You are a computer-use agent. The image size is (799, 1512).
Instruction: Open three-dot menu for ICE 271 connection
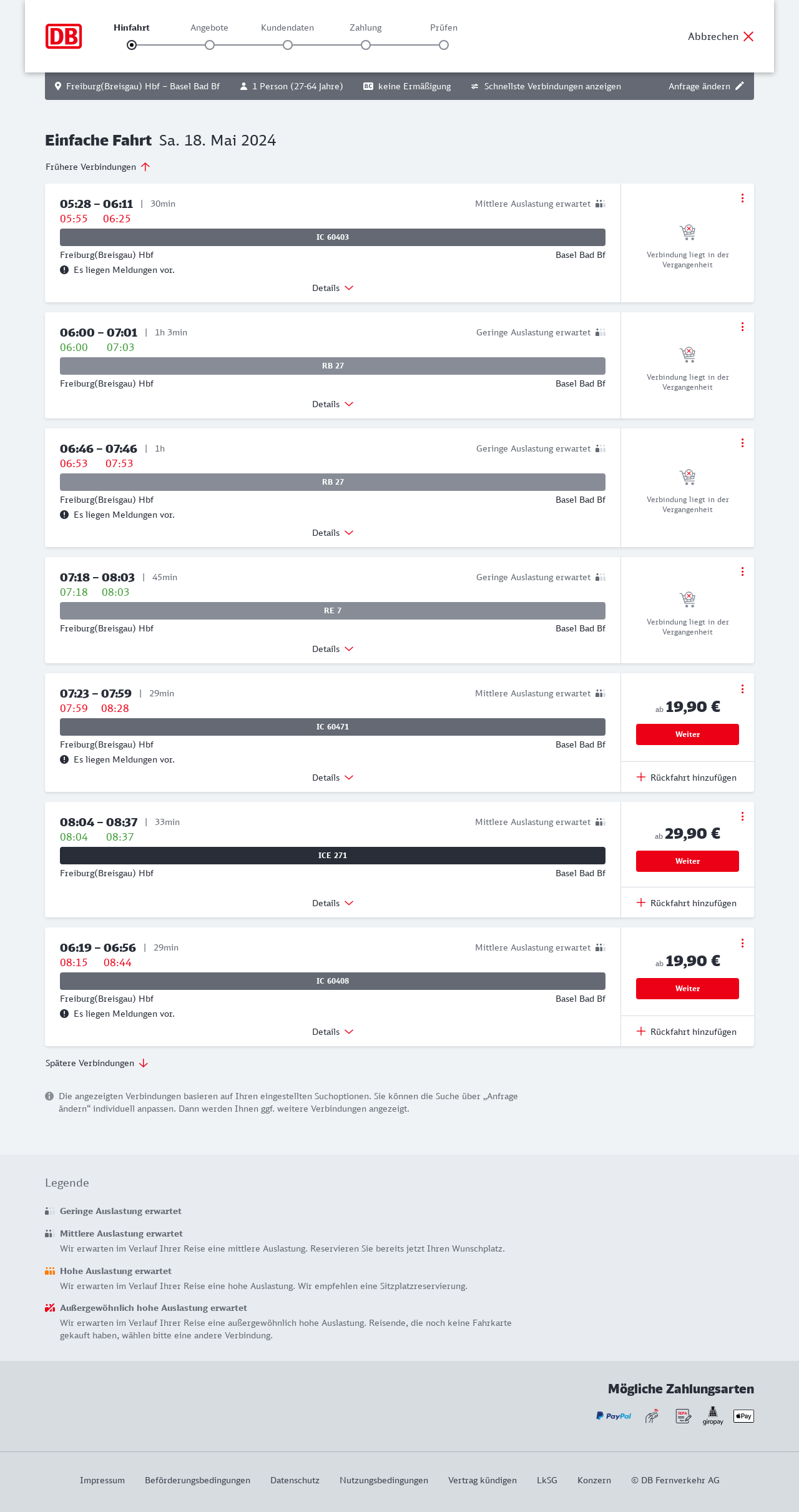tap(742, 816)
